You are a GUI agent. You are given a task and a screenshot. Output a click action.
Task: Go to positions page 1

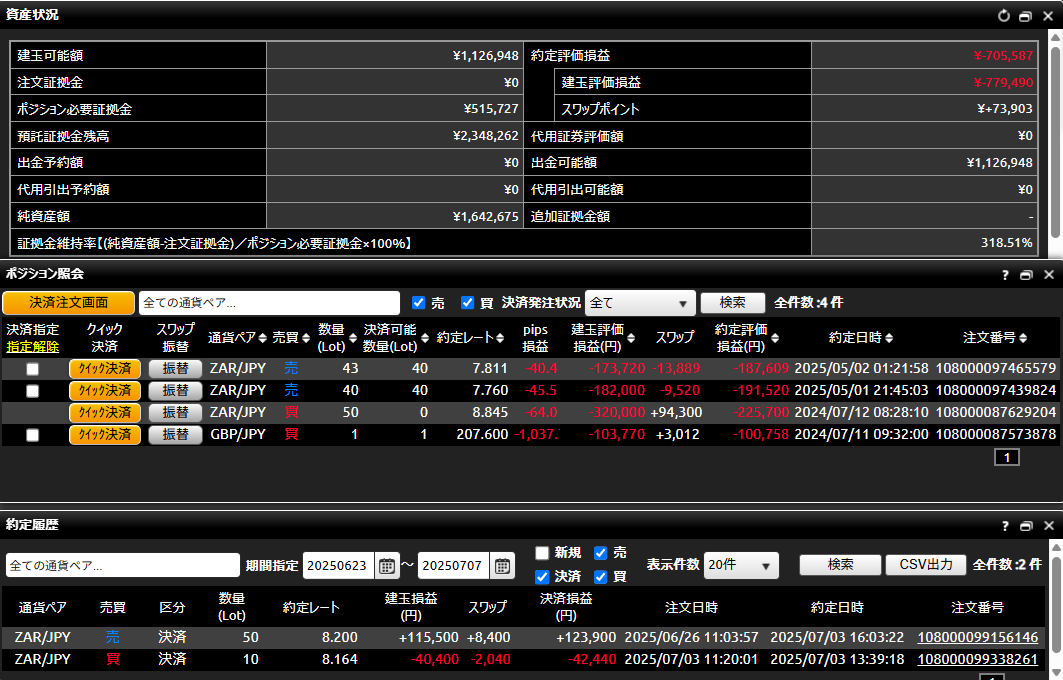(x=1007, y=458)
